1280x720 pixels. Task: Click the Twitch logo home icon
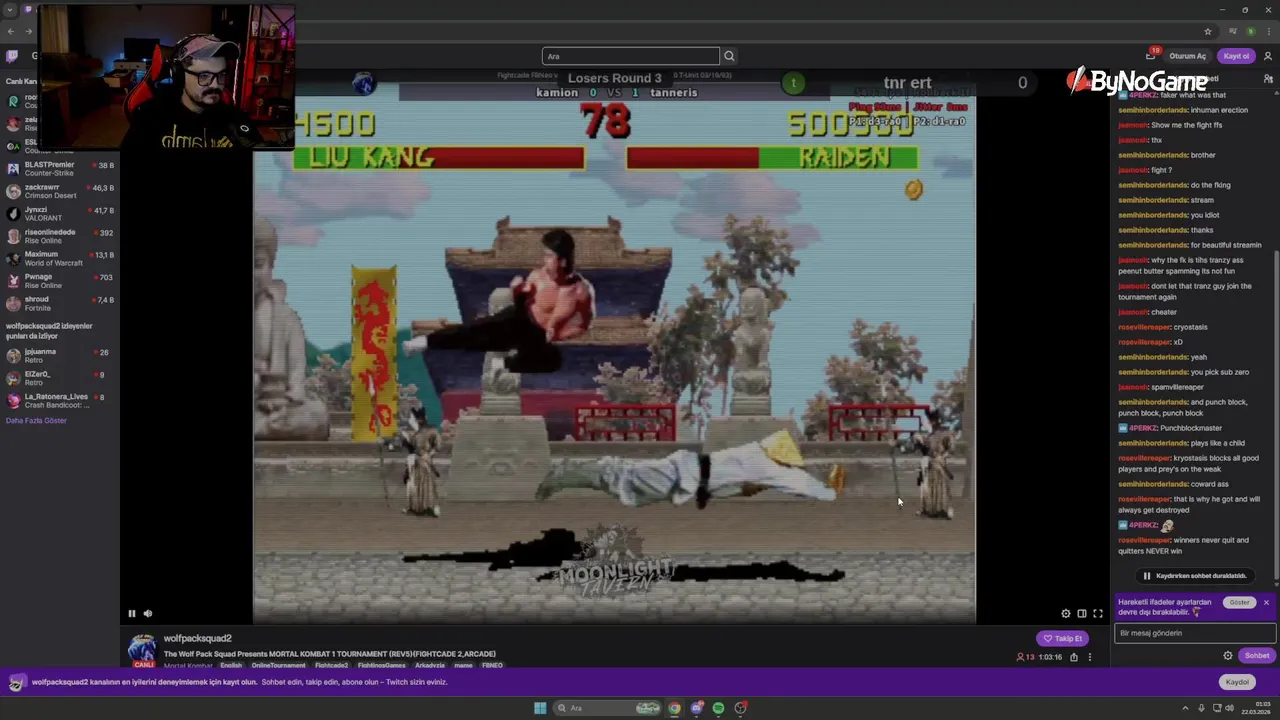12,56
